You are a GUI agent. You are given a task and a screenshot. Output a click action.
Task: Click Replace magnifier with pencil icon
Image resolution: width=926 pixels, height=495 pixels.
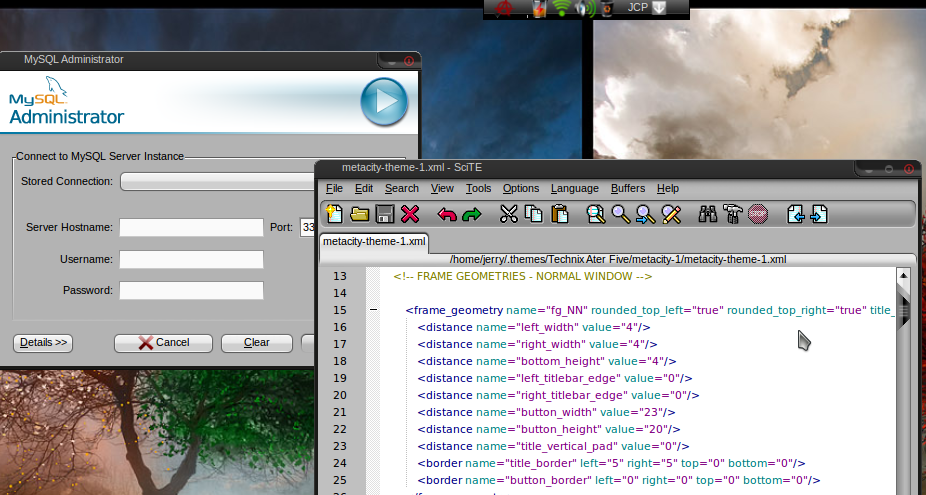pos(671,214)
